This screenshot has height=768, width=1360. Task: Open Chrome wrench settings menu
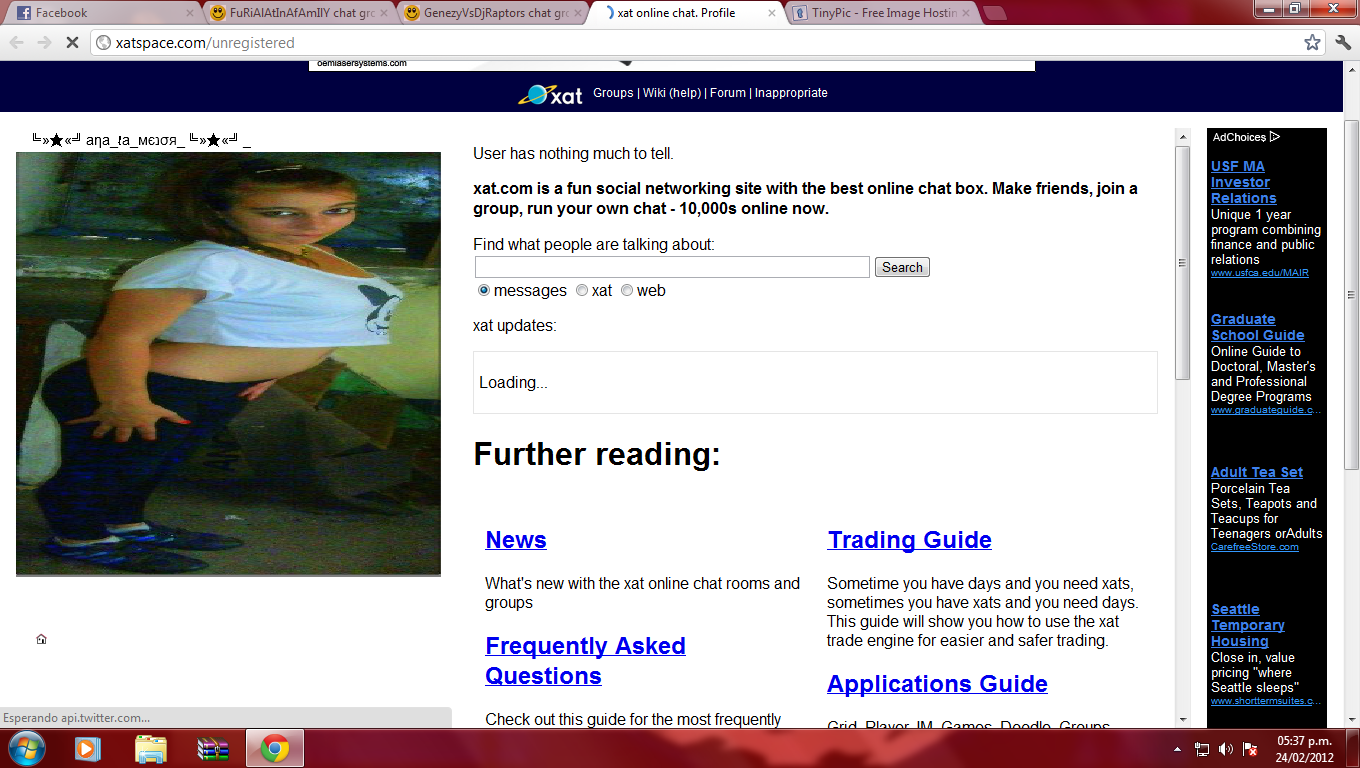click(x=1342, y=43)
